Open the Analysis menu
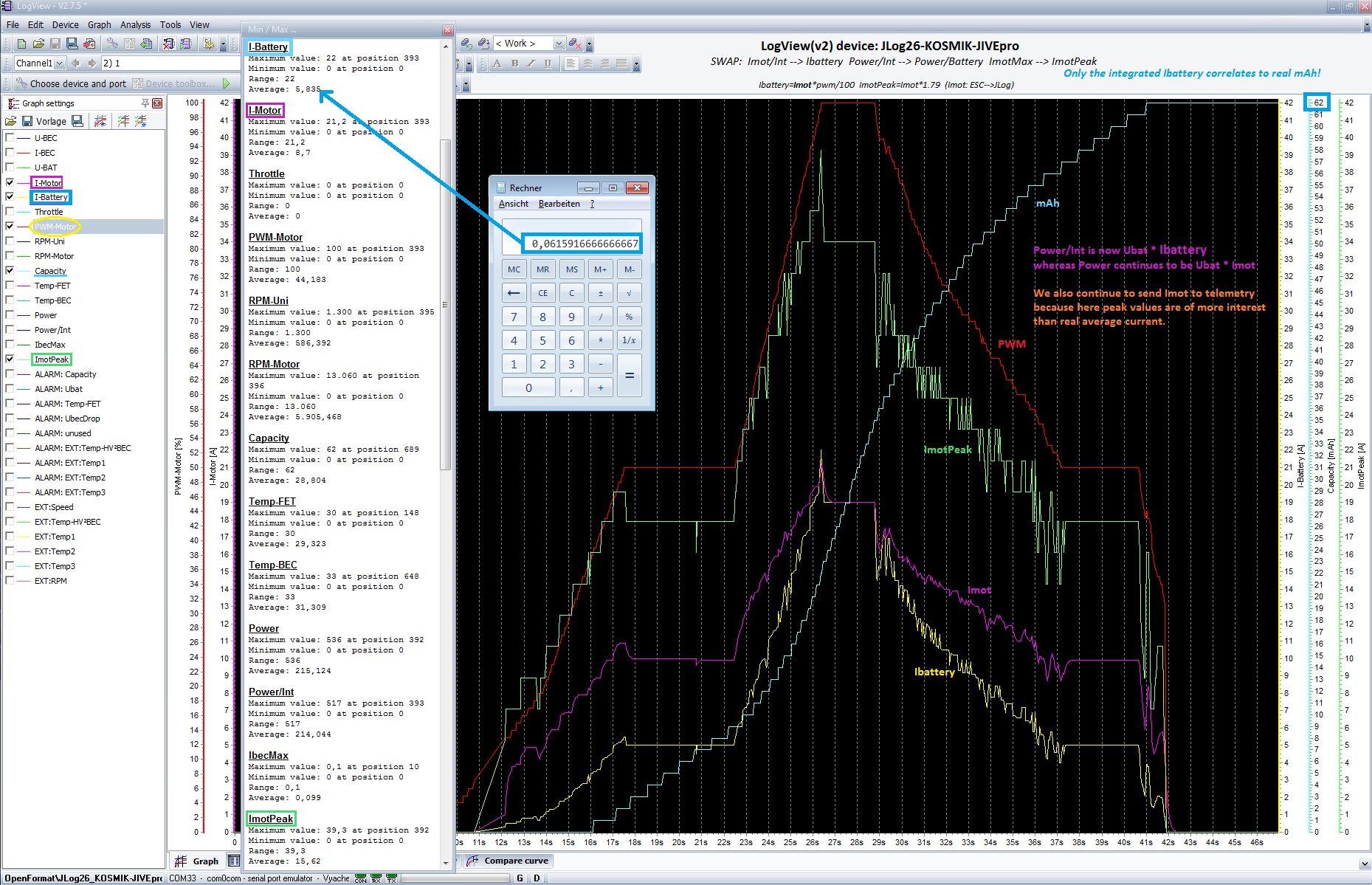This screenshot has height=885, width=1372. tap(135, 24)
